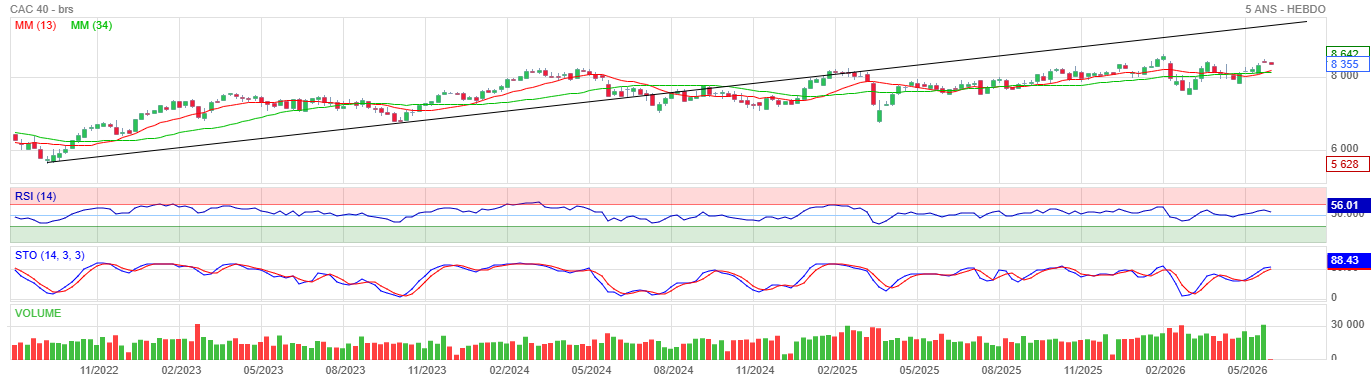Click the 02/2026 date axis label

tap(1165, 369)
